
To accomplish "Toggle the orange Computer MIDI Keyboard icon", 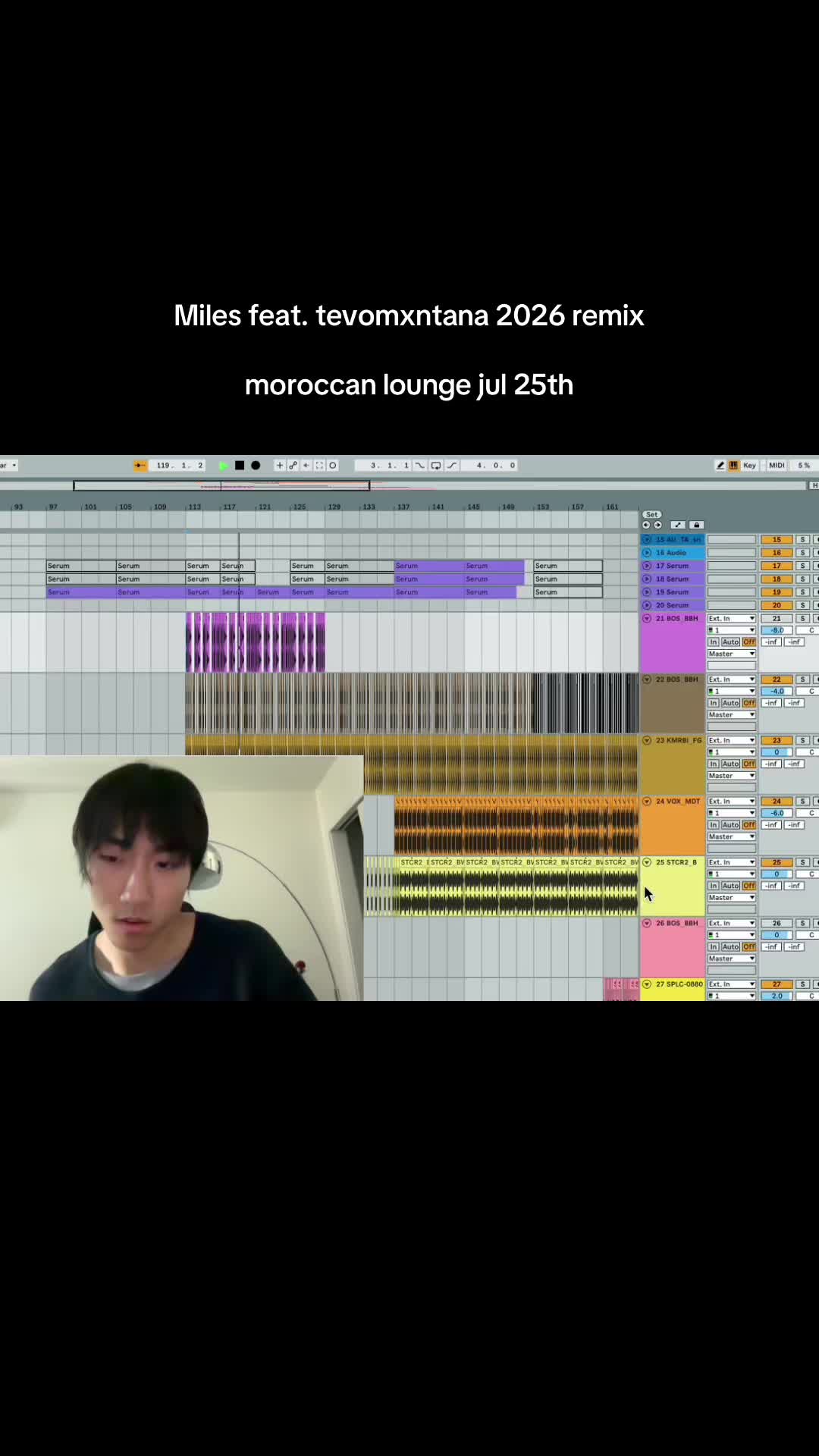I will (733, 466).
